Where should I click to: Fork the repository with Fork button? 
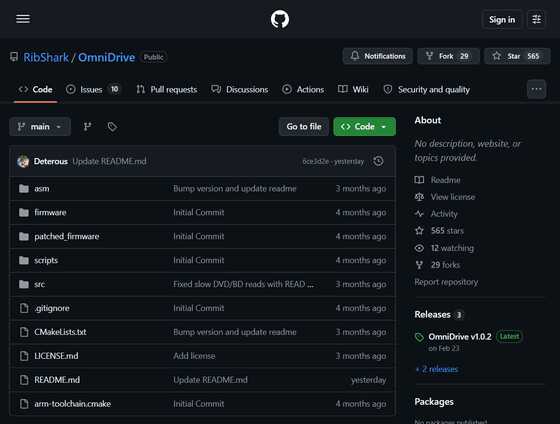click(x=448, y=56)
